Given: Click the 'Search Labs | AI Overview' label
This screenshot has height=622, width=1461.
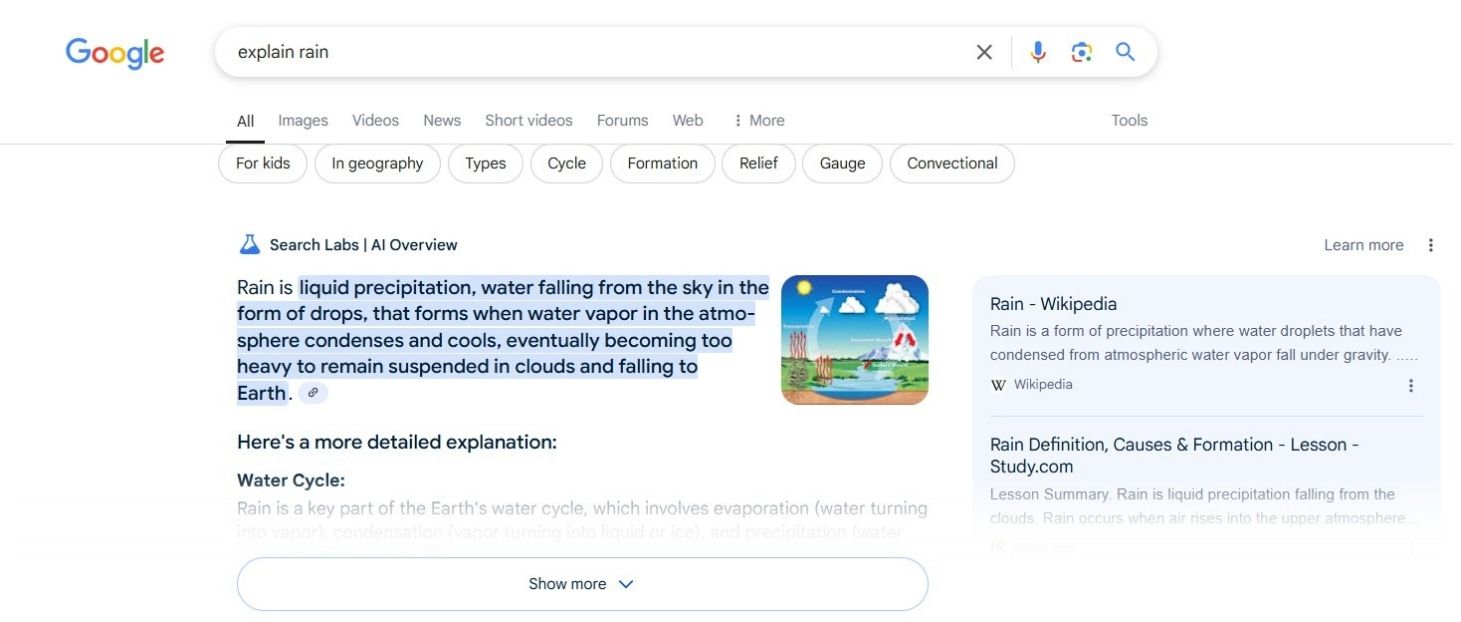Looking at the screenshot, I should pyautogui.click(x=363, y=245).
